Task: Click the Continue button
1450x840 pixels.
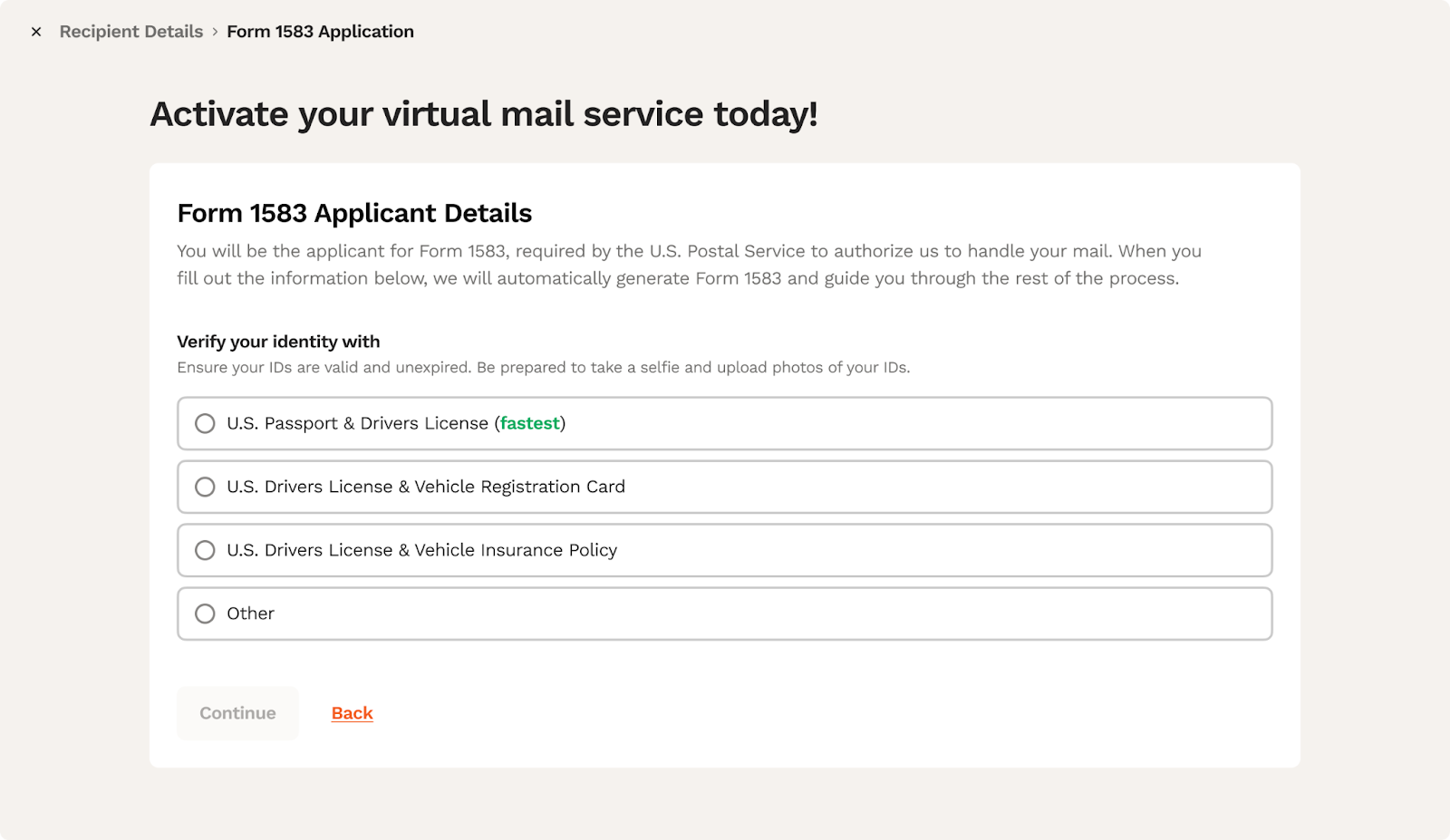Action: 237,713
